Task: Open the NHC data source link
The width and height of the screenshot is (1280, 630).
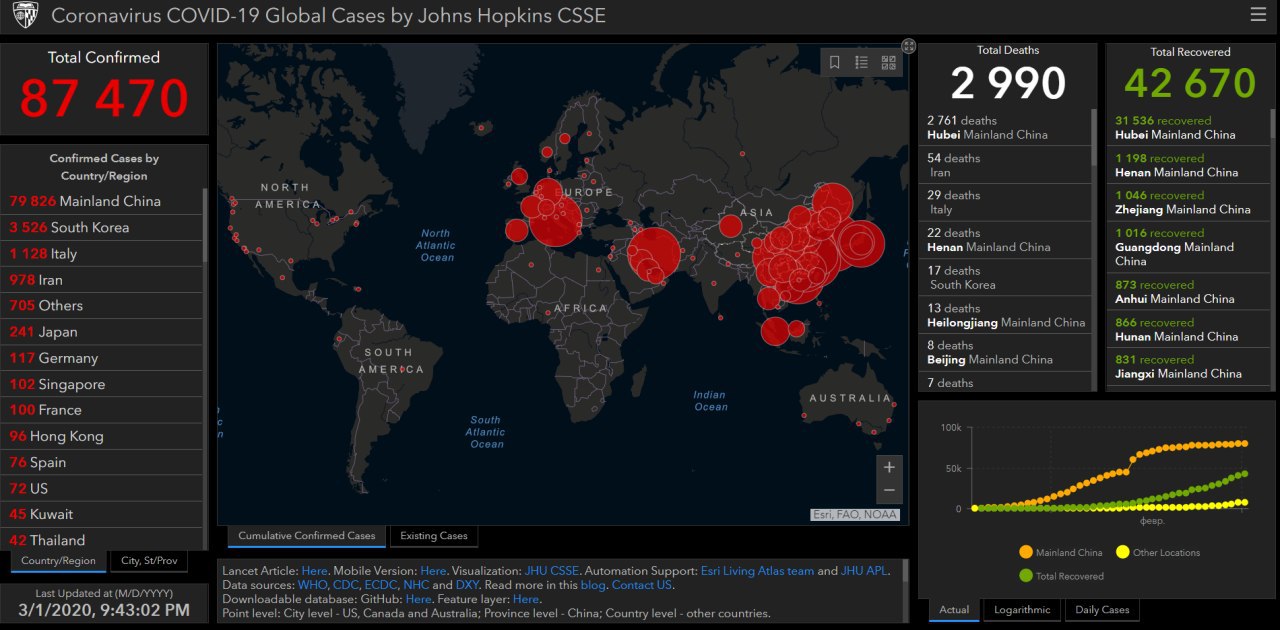Action: (x=416, y=585)
